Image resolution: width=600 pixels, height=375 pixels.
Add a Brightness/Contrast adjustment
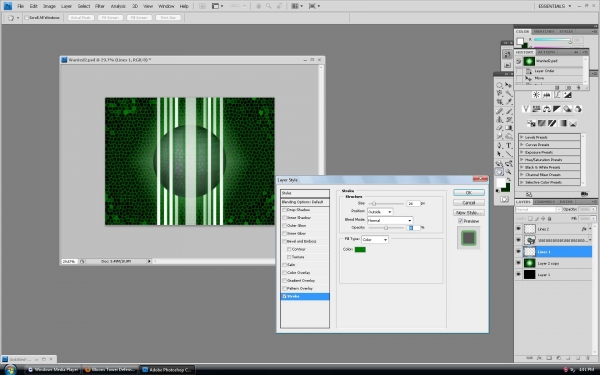[536, 95]
